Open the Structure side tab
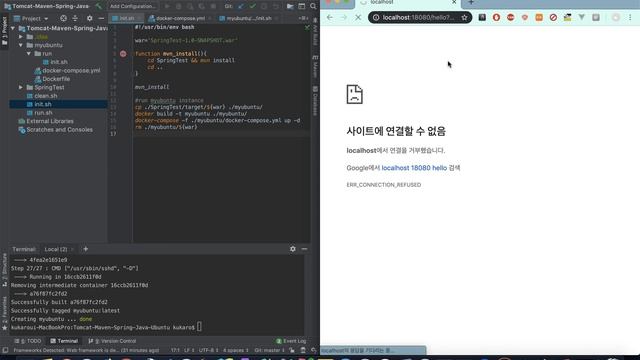The image size is (640, 360). pos(4,269)
